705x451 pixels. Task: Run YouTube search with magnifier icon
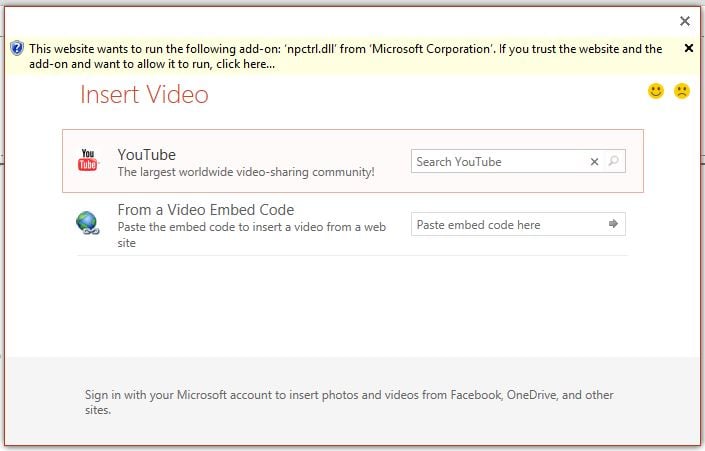click(613, 161)
